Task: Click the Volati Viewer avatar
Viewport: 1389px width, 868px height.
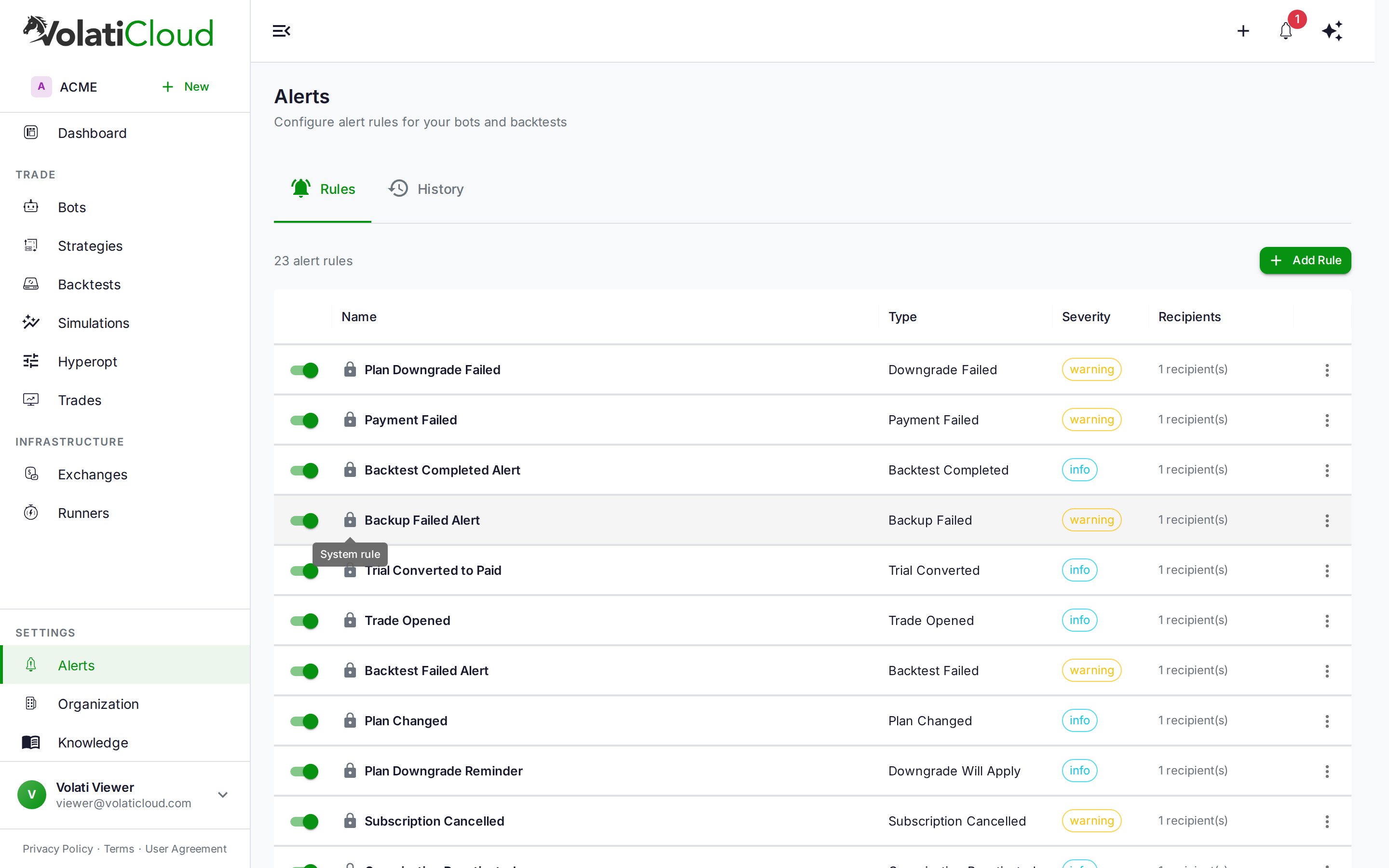Action: [x=31, y=795]
